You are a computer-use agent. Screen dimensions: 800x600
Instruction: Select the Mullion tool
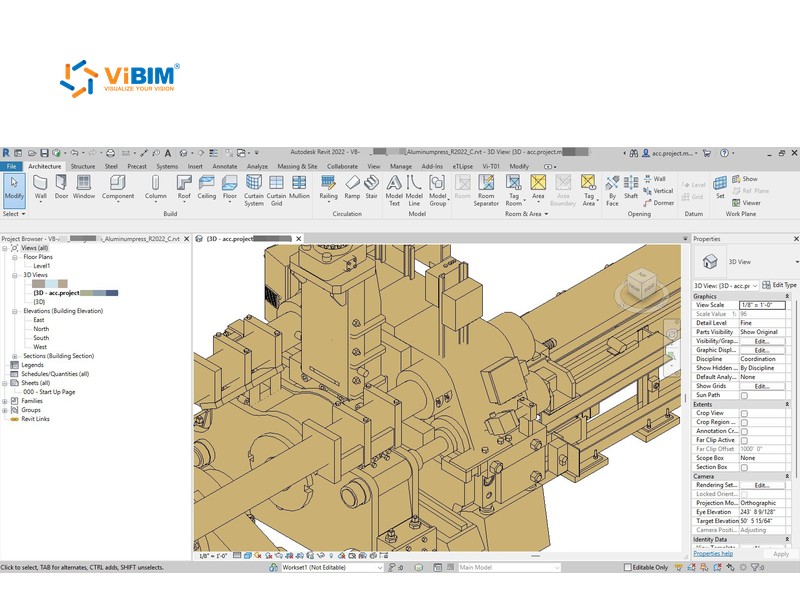(299, 187)
